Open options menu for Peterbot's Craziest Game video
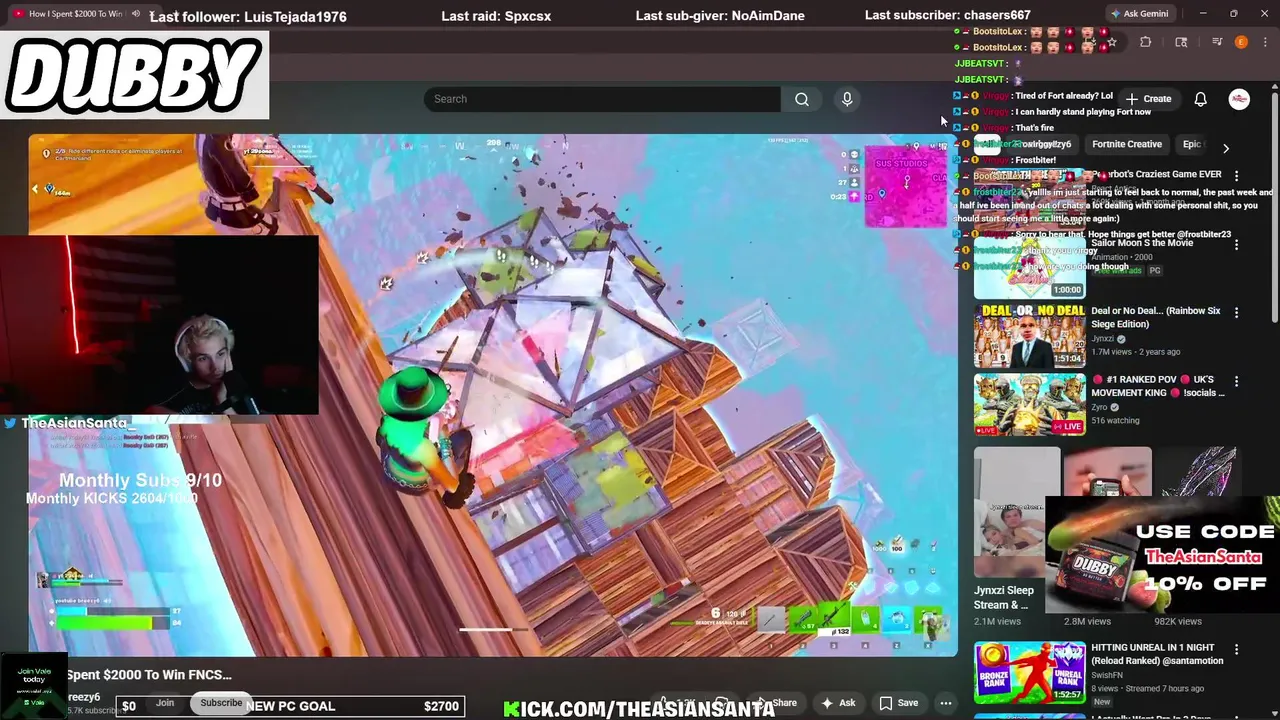The height and width of the screenshot is (720, 1280). 1237,176
